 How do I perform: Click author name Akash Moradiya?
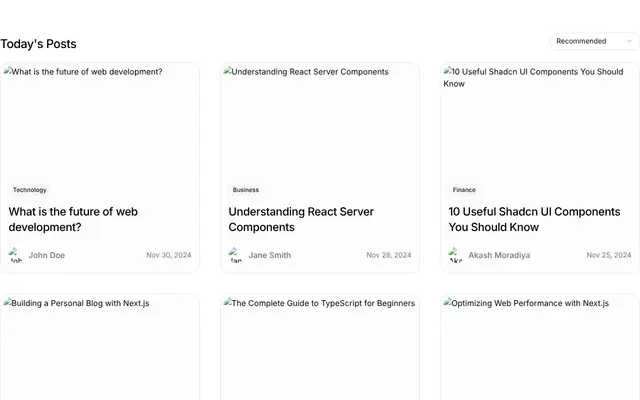(x=499, y=255)
